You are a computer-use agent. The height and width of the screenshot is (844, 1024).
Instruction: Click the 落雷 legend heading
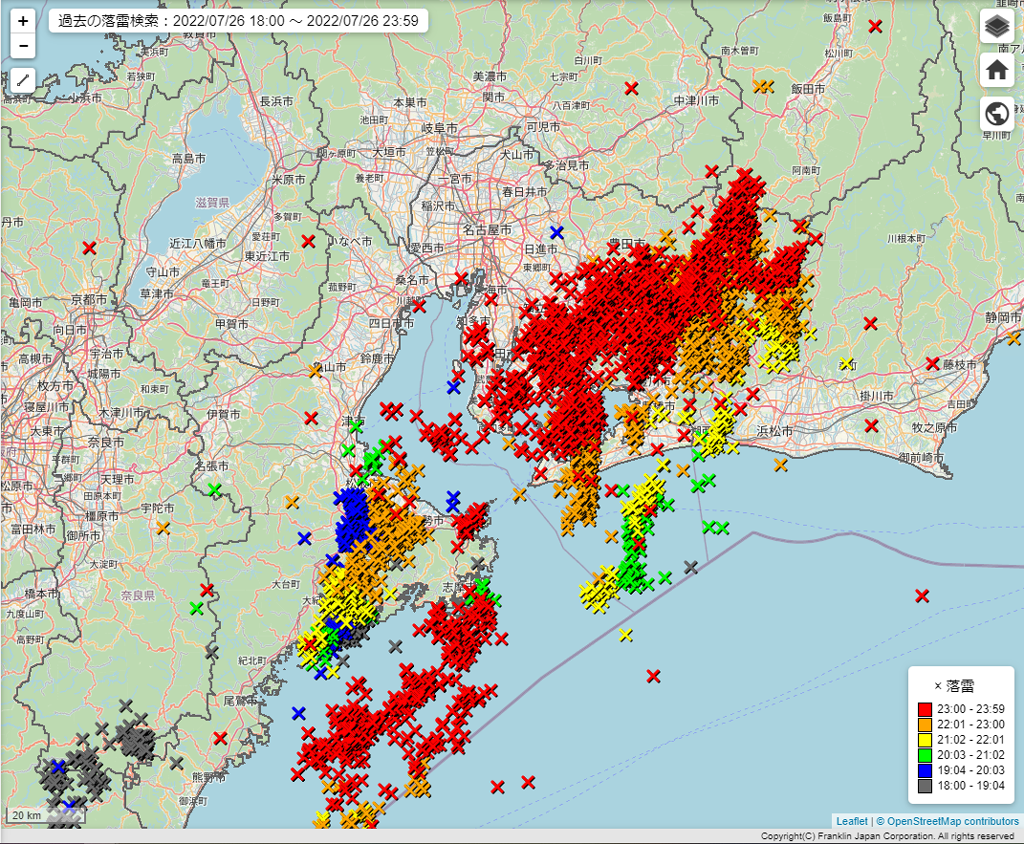[x=960, y=686]
